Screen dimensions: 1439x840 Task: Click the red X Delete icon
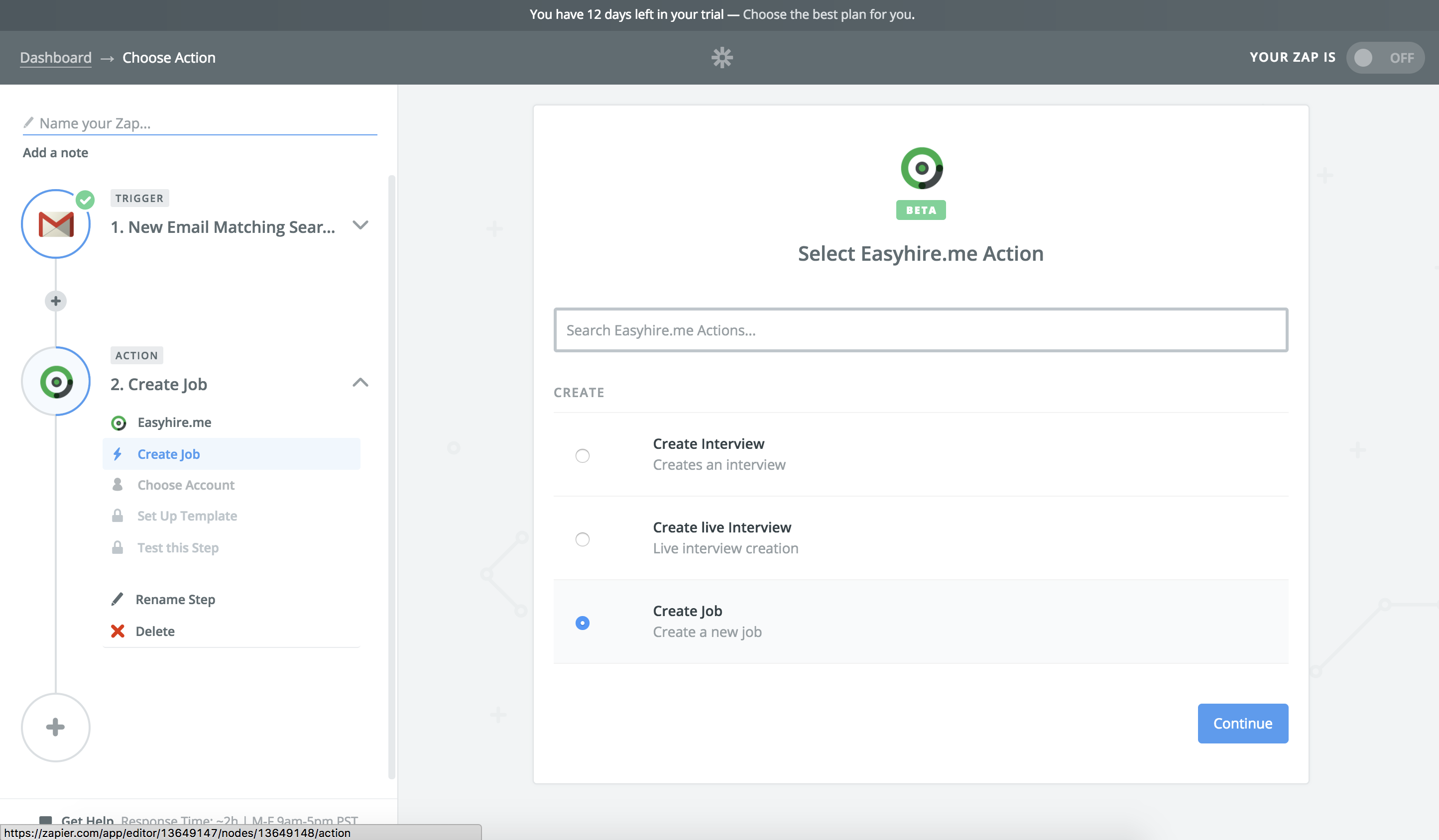(118, 631)
